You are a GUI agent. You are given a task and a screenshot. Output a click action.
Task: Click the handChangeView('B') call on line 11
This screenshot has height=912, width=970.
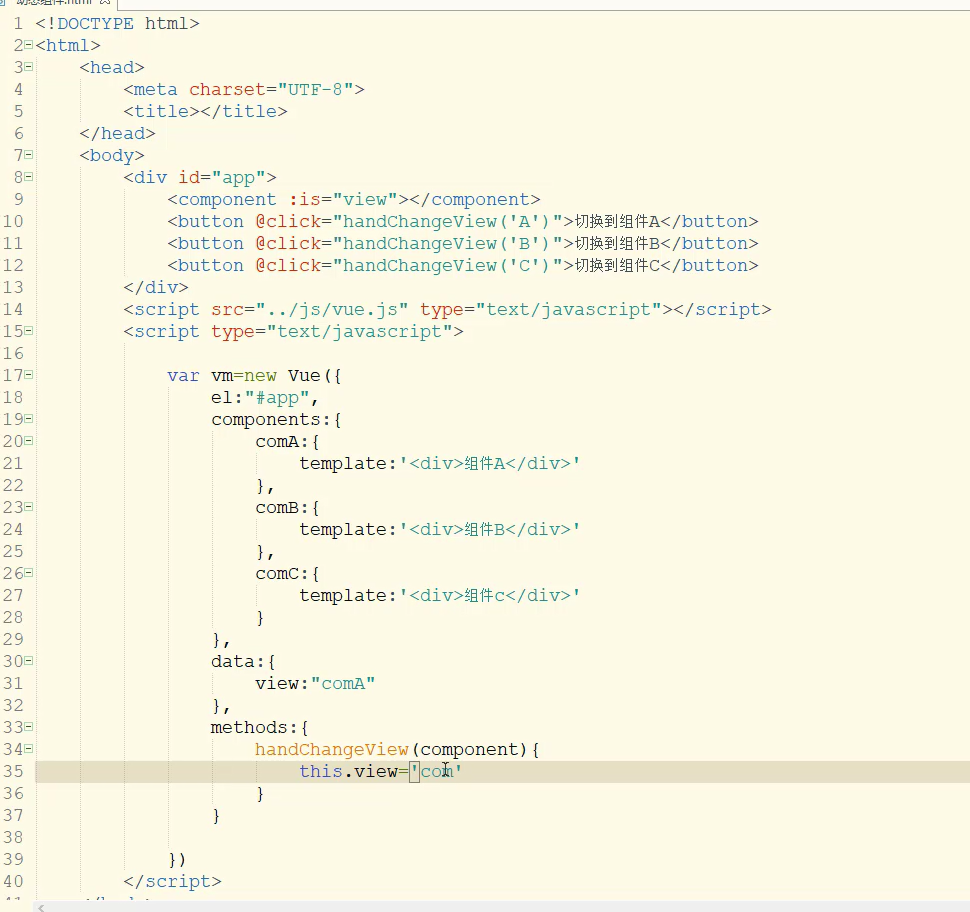(x=446, y=243)
